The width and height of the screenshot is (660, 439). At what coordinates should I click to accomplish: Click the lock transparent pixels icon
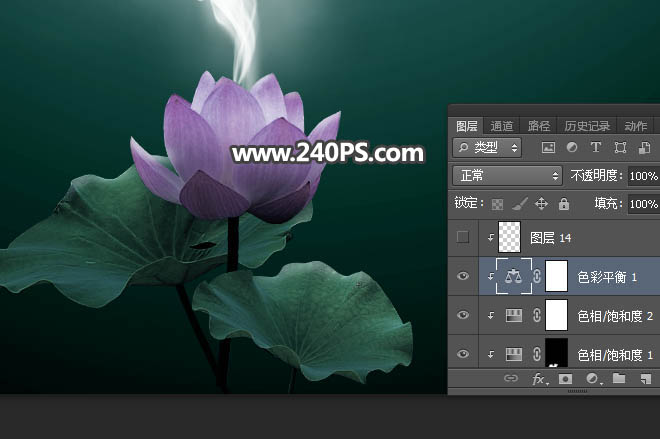click(x=497, y=204)
